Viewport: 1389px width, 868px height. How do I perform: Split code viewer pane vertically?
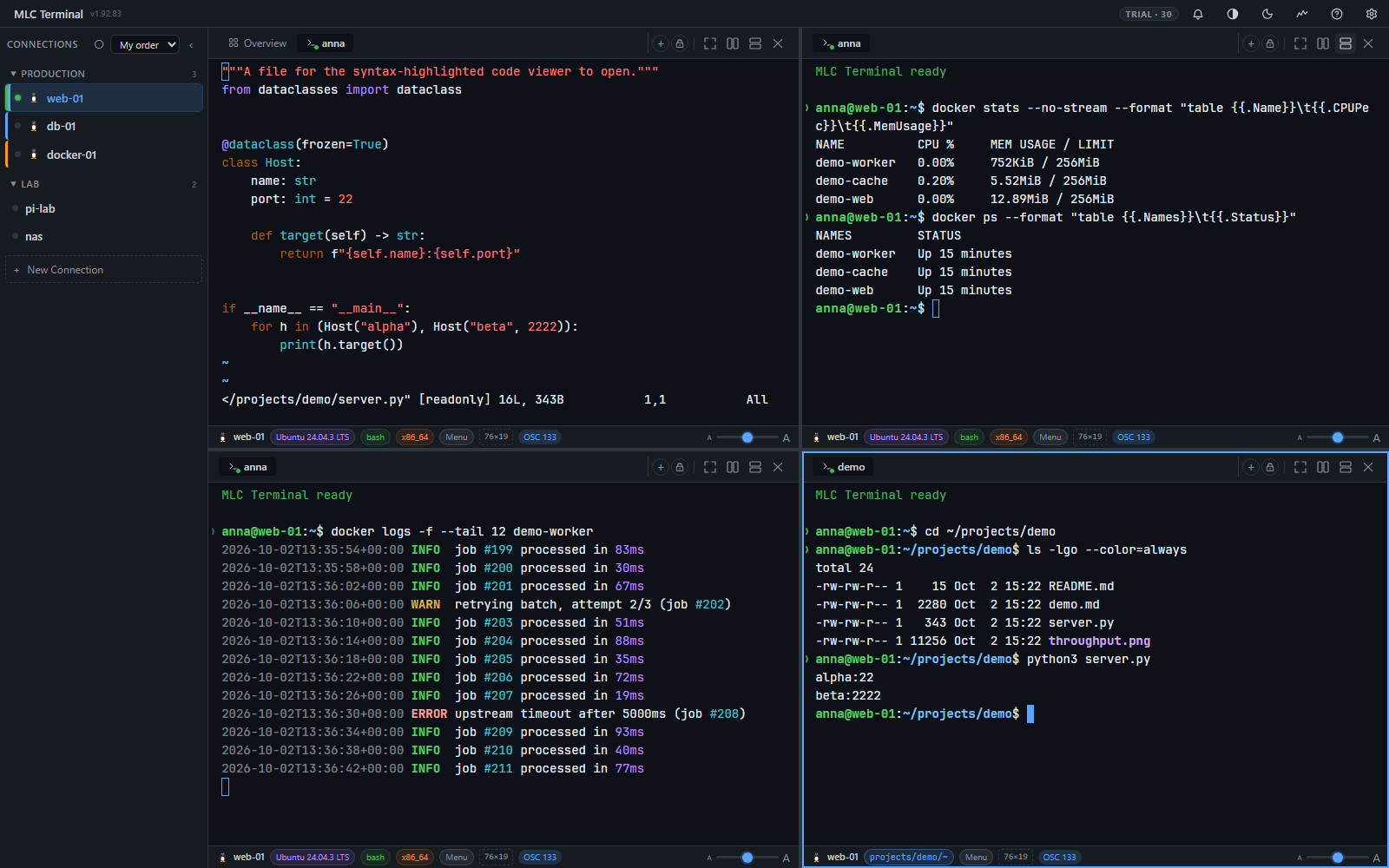(733, 43)
